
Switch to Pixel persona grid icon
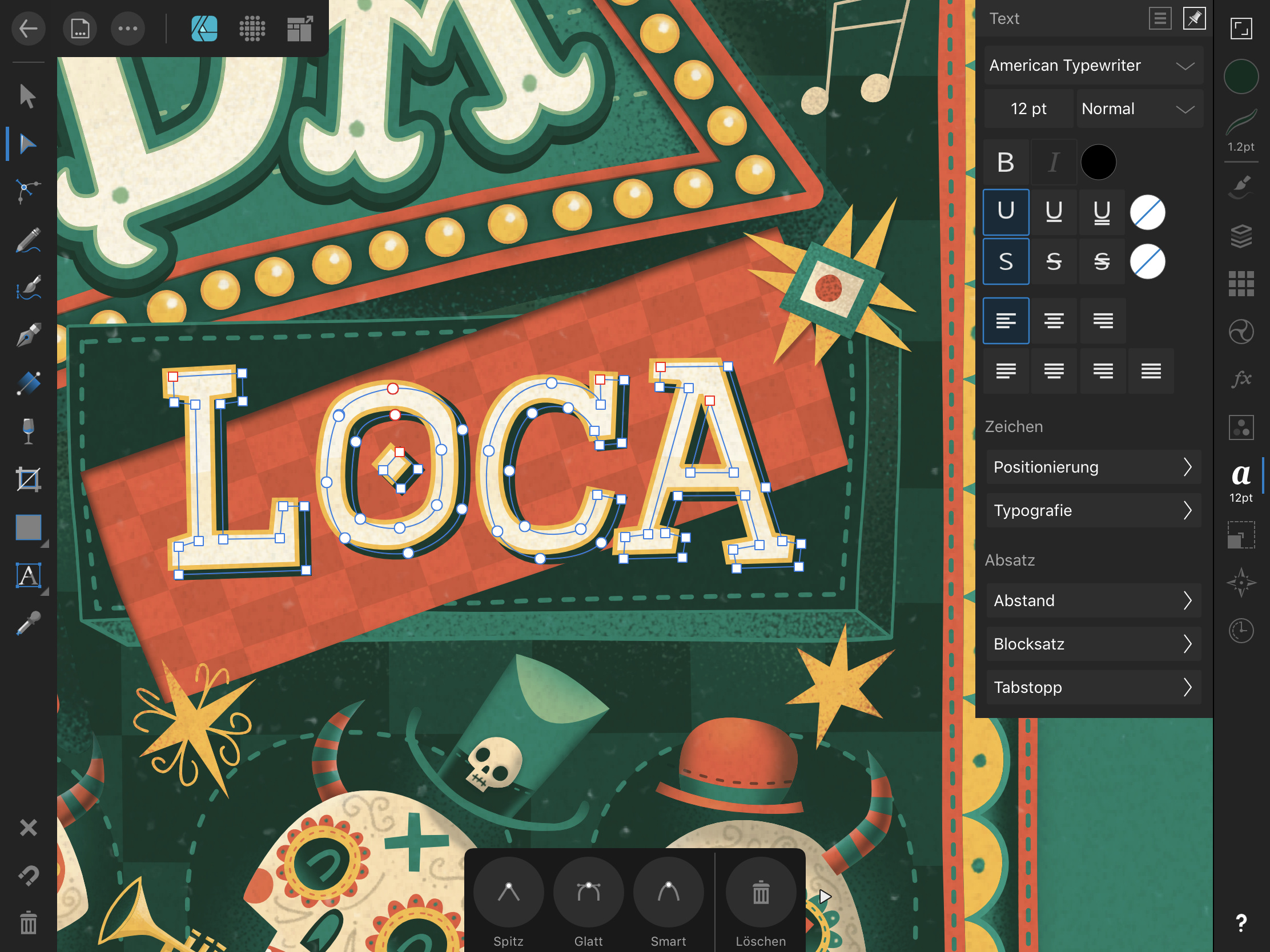(x=251, y=28)
